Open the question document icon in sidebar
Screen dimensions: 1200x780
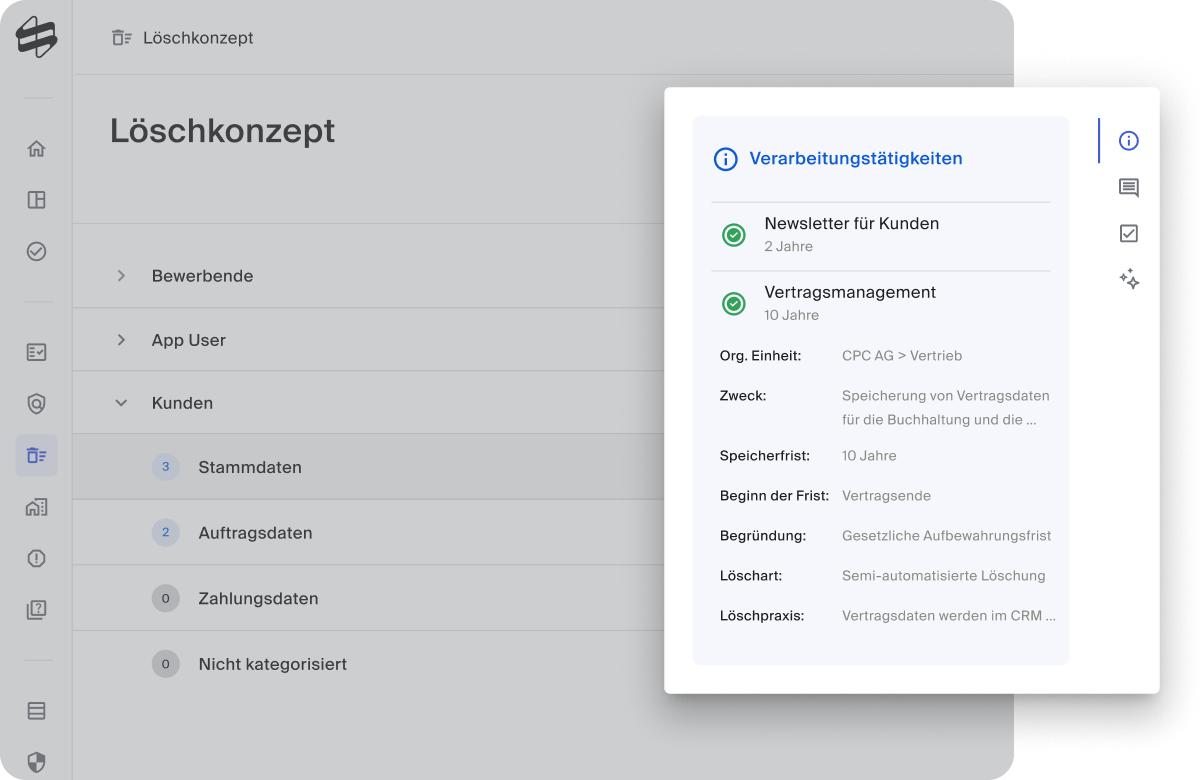pos(36,609)
